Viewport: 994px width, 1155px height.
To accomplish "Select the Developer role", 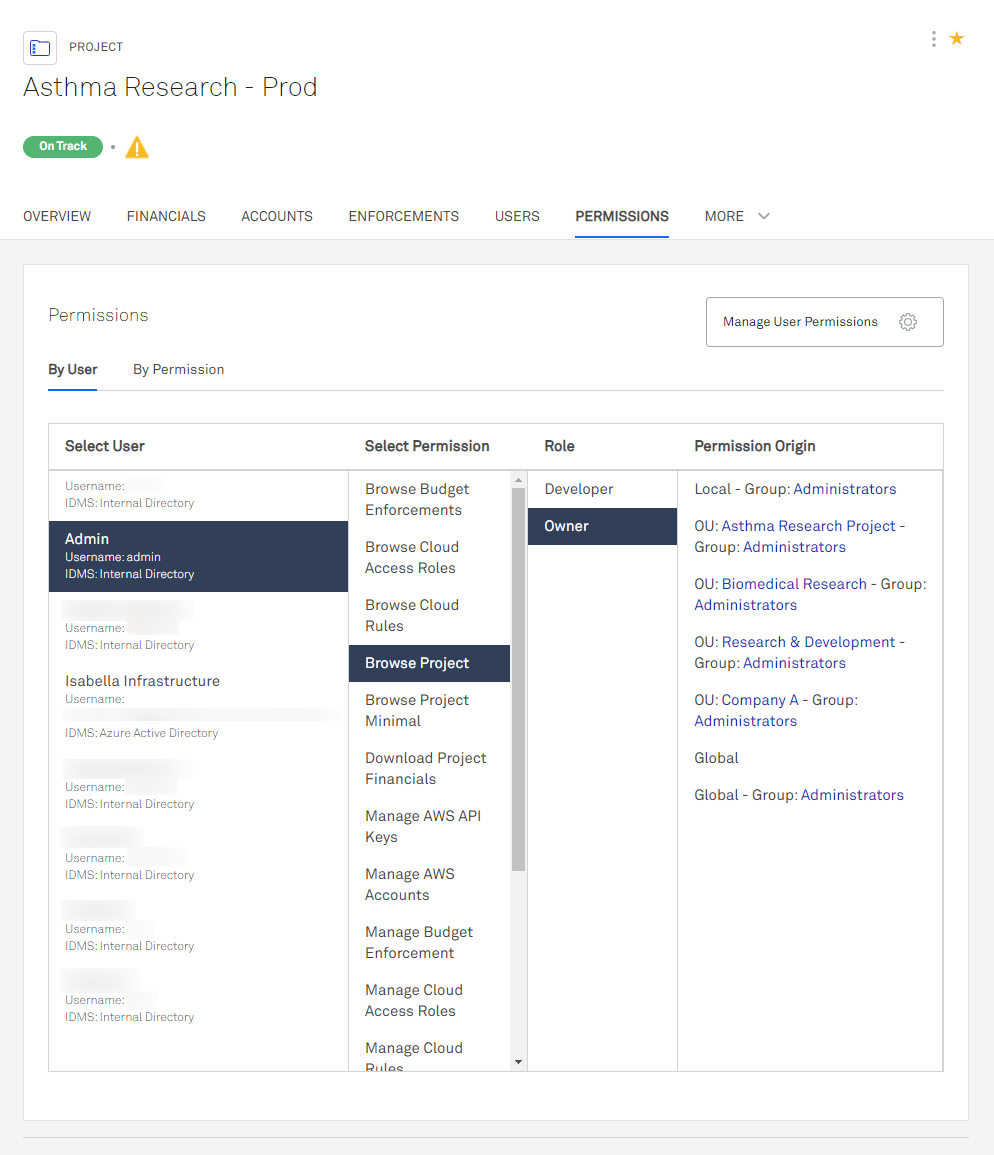I will (x=602, y=489).
